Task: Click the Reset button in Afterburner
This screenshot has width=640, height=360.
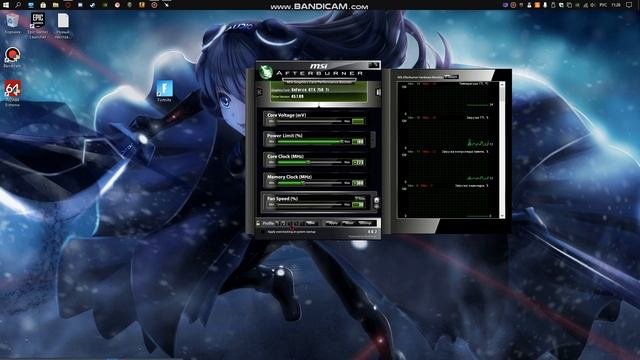Action: [x=348, y=223]
